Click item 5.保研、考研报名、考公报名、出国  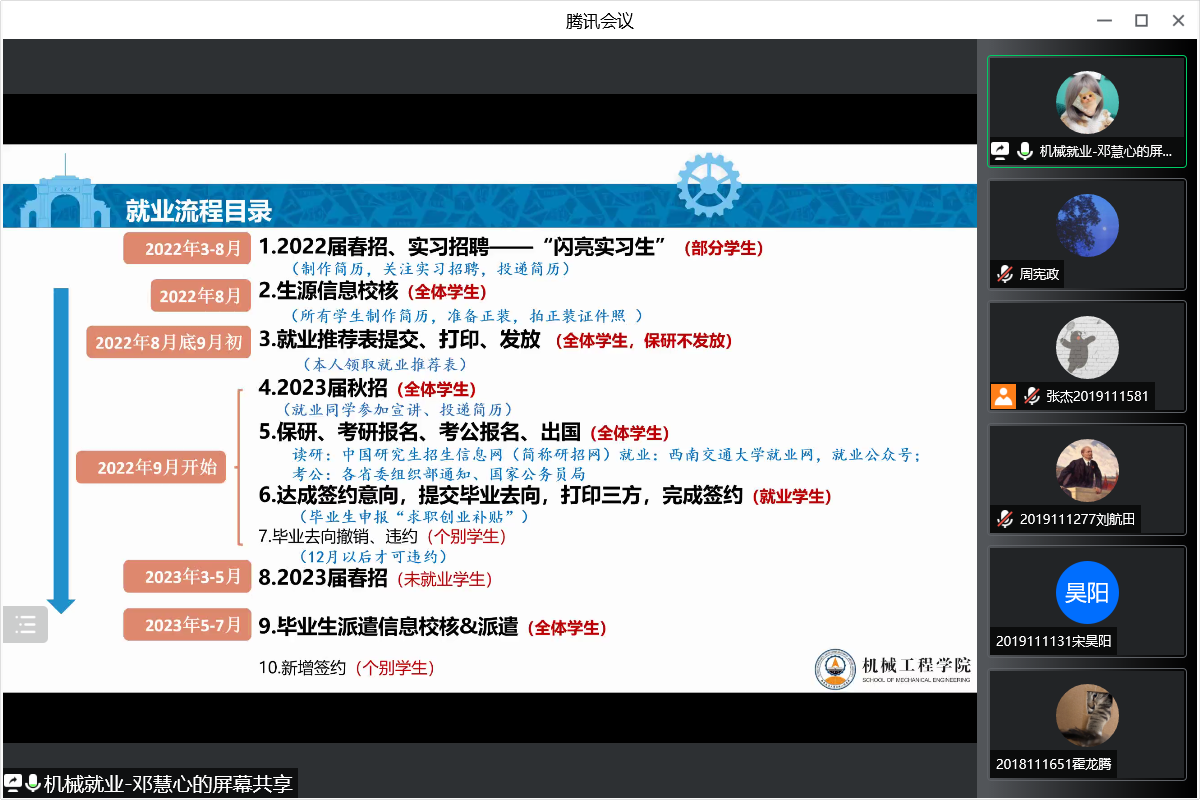(x=420, y=432)
